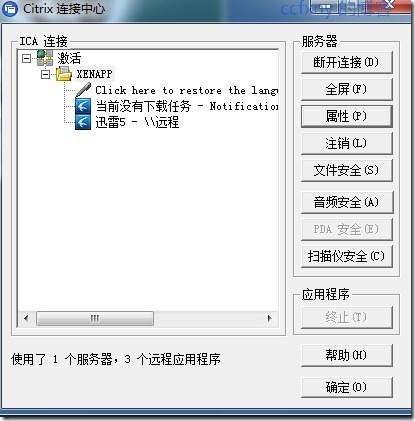The height and width of the screenshot is (421, 415).
Task: Confirm with the 确定(O) button
Action: point(347,387)
